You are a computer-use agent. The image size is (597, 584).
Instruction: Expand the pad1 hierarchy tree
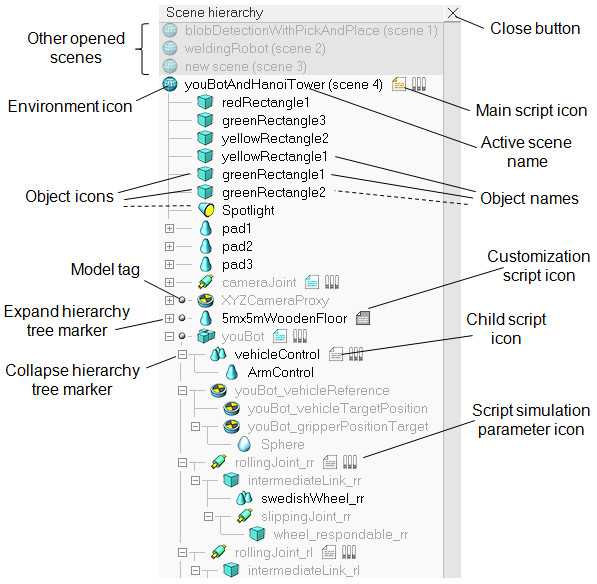tap(169, 228)
